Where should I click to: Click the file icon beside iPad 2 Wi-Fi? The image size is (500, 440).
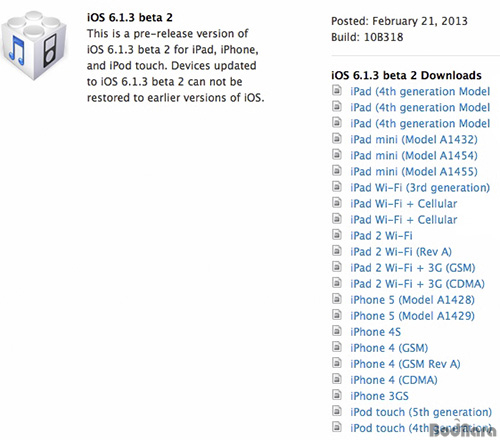click(x=337, y=235)
